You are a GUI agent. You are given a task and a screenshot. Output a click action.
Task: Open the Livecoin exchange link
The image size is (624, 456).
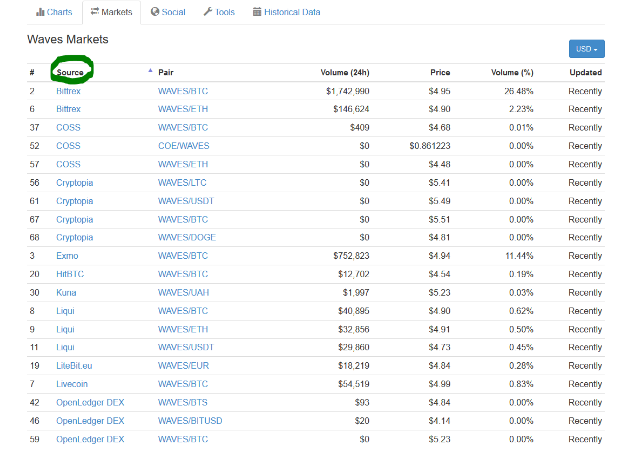point(72,384)
